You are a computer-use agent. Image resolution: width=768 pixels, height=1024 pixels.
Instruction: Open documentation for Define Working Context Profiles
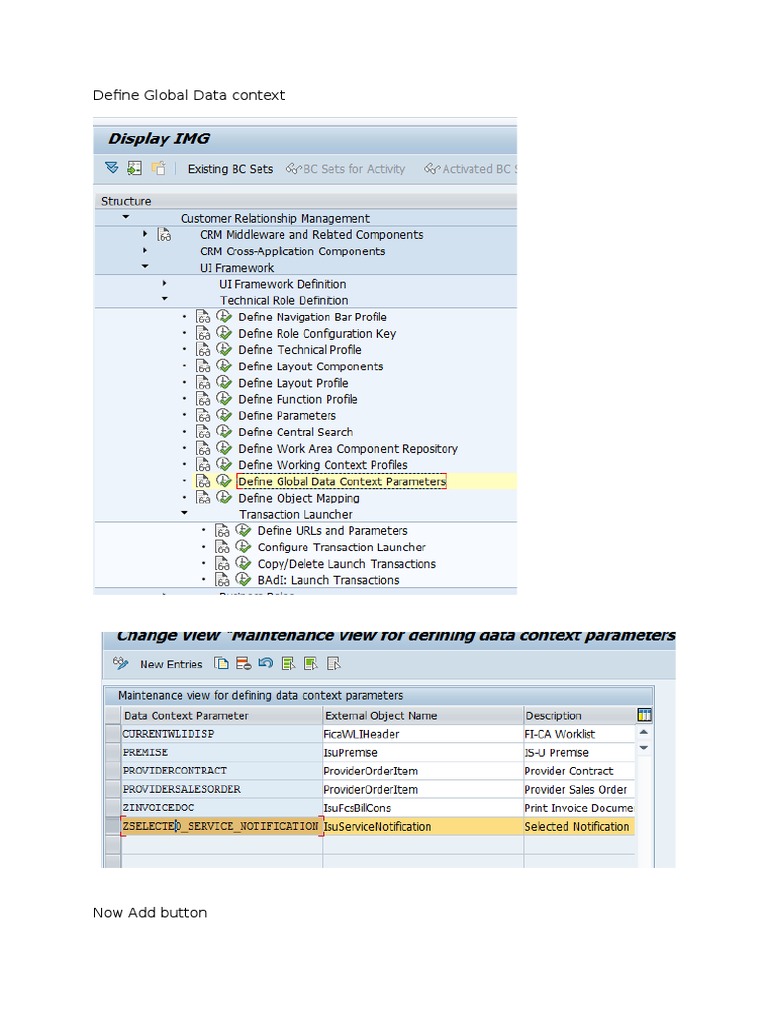(204, 464)
